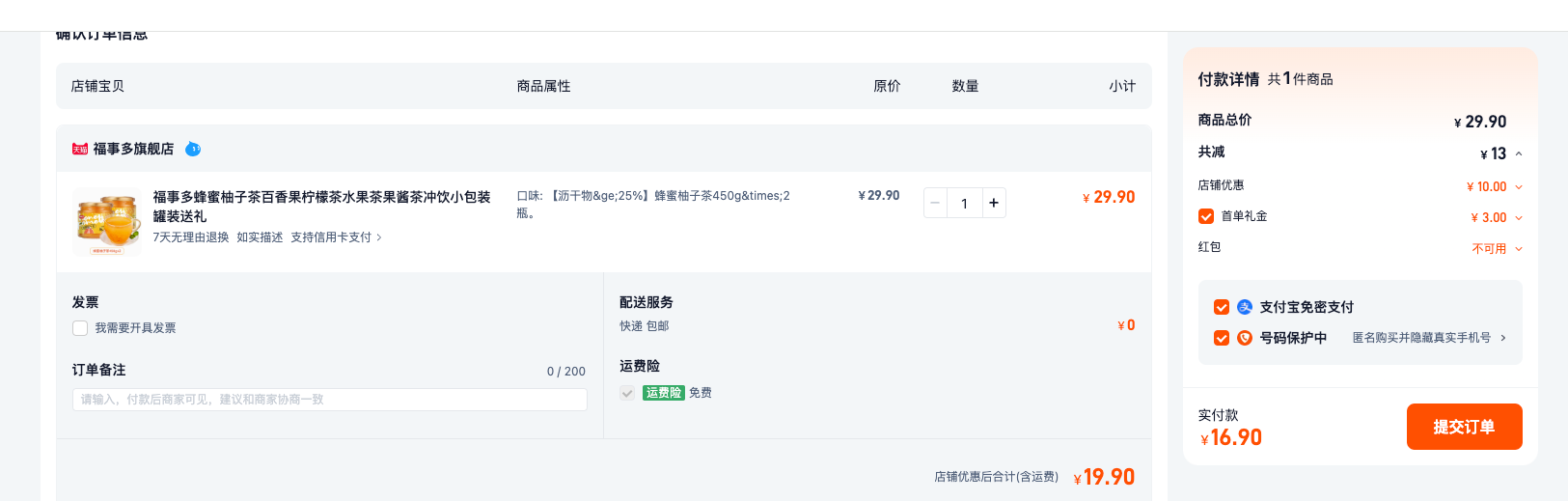Expand the 红包 不可用 dropdown
The height and width of the screenshot is (501, 1568).
1519,249
